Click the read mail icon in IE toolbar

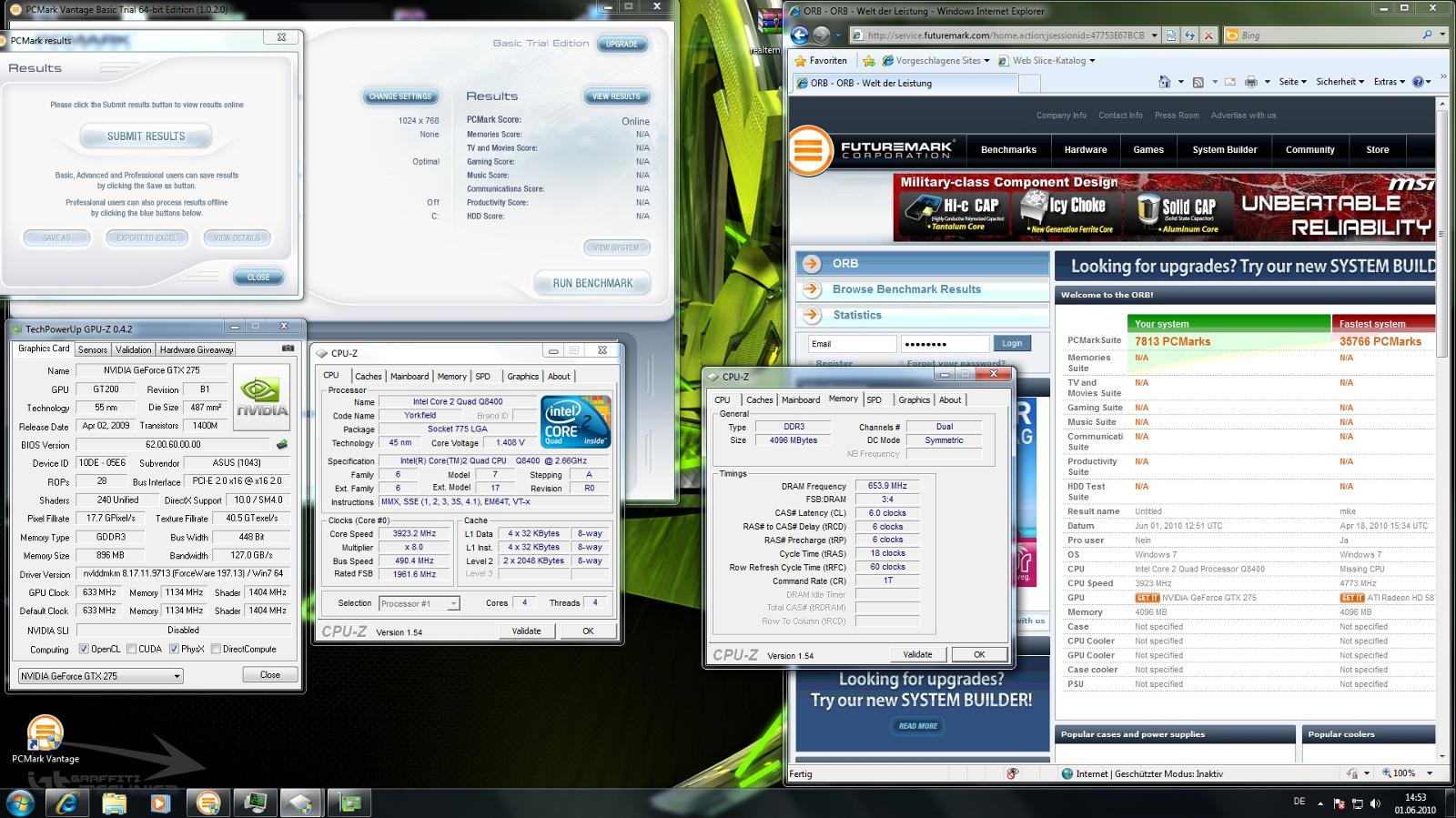(1229, 82)
